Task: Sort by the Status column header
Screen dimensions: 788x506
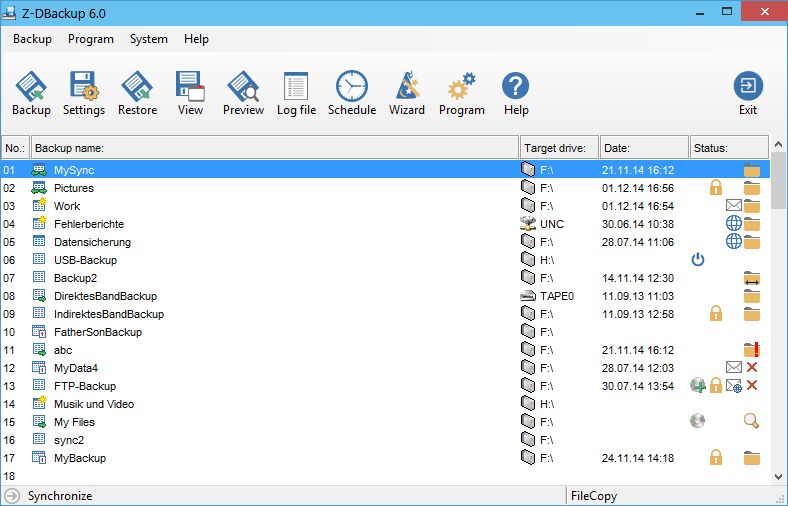Action: [729, 148]
